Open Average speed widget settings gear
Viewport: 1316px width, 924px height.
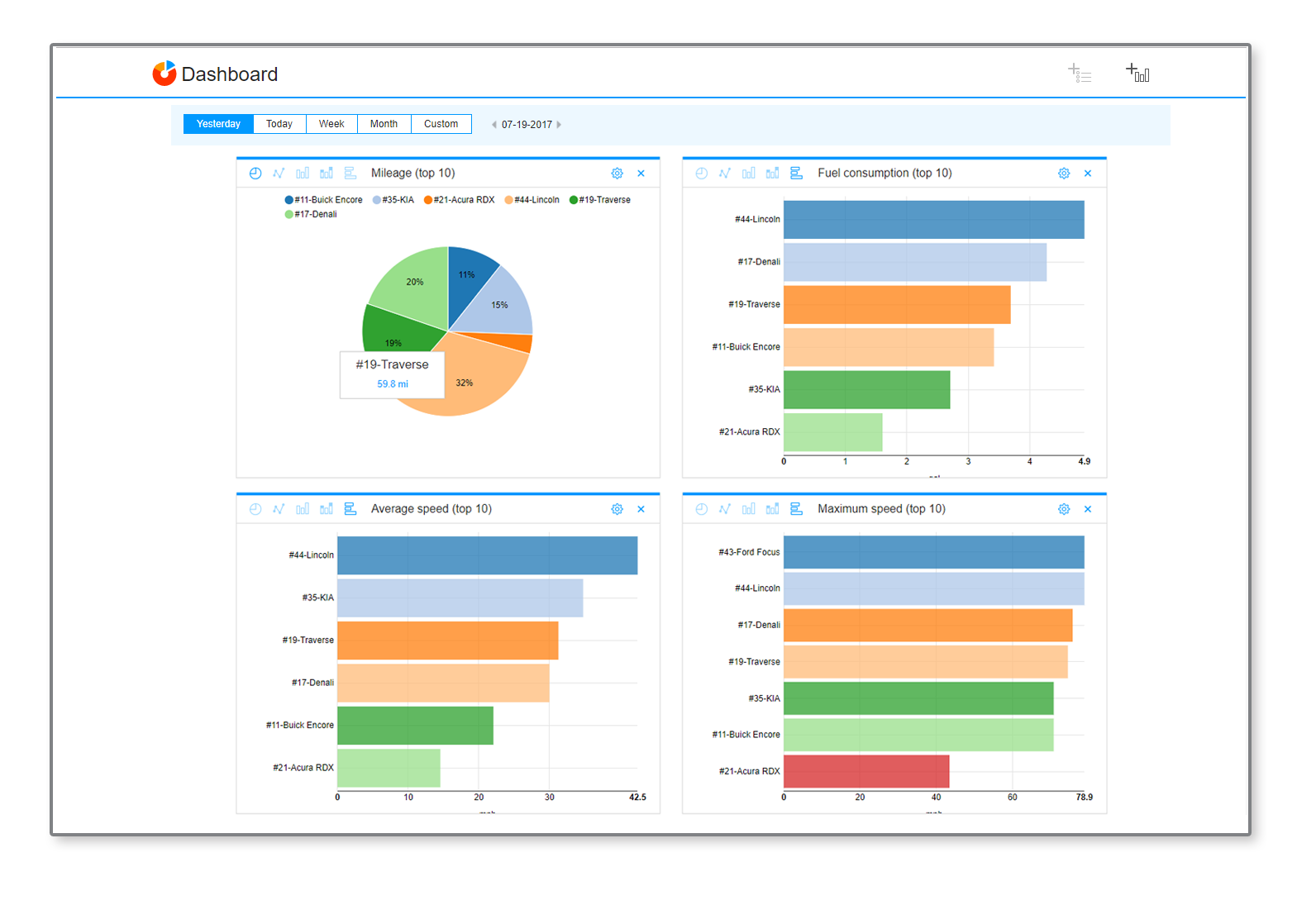617,509
